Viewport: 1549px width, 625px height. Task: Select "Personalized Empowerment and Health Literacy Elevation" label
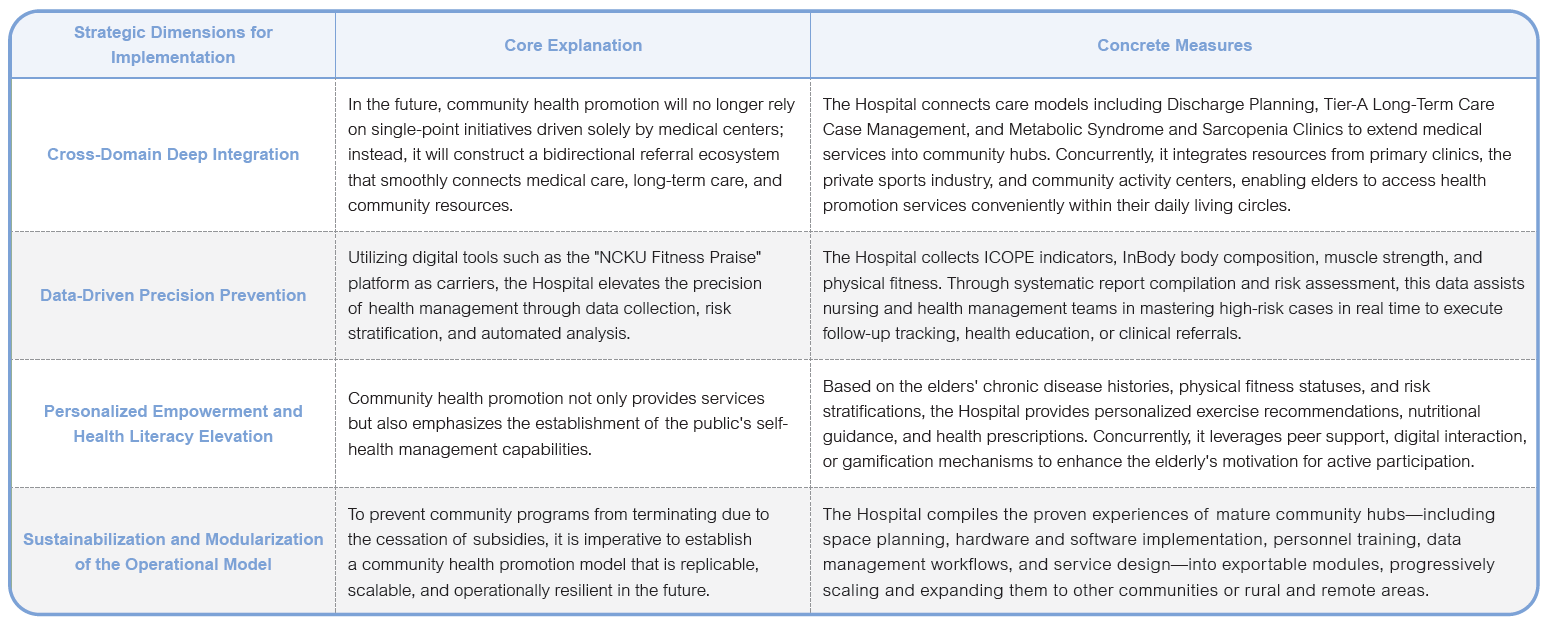(173, 423)
